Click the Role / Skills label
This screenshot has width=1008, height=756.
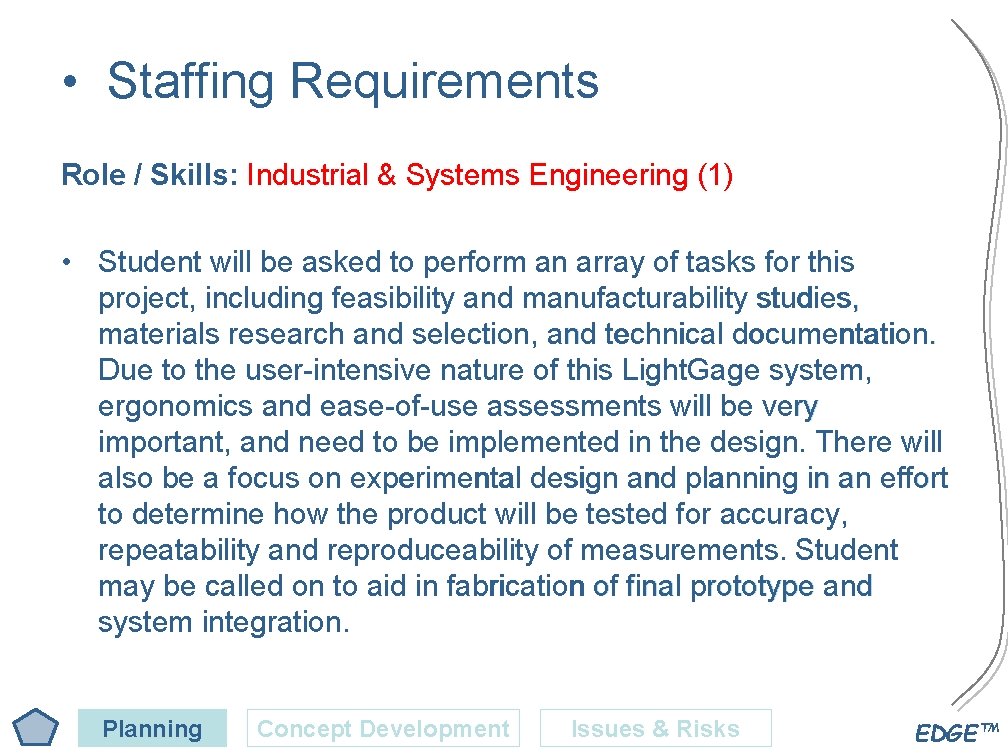click(149, 176)
